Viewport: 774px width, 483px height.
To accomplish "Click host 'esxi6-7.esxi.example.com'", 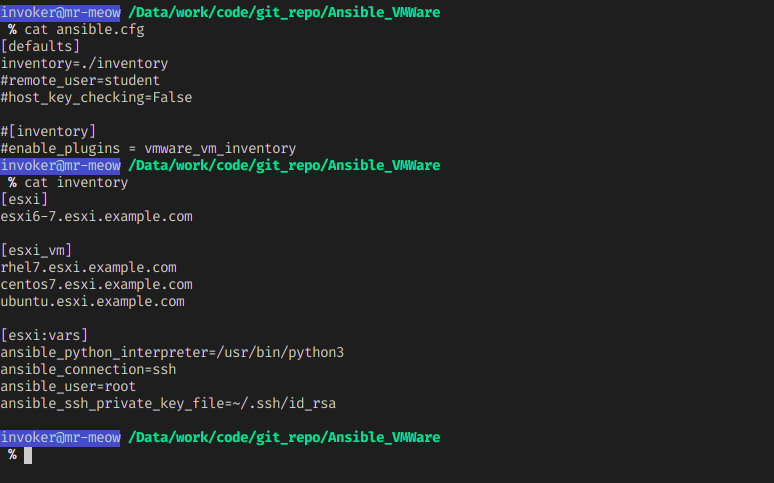I will coord(96,217).
